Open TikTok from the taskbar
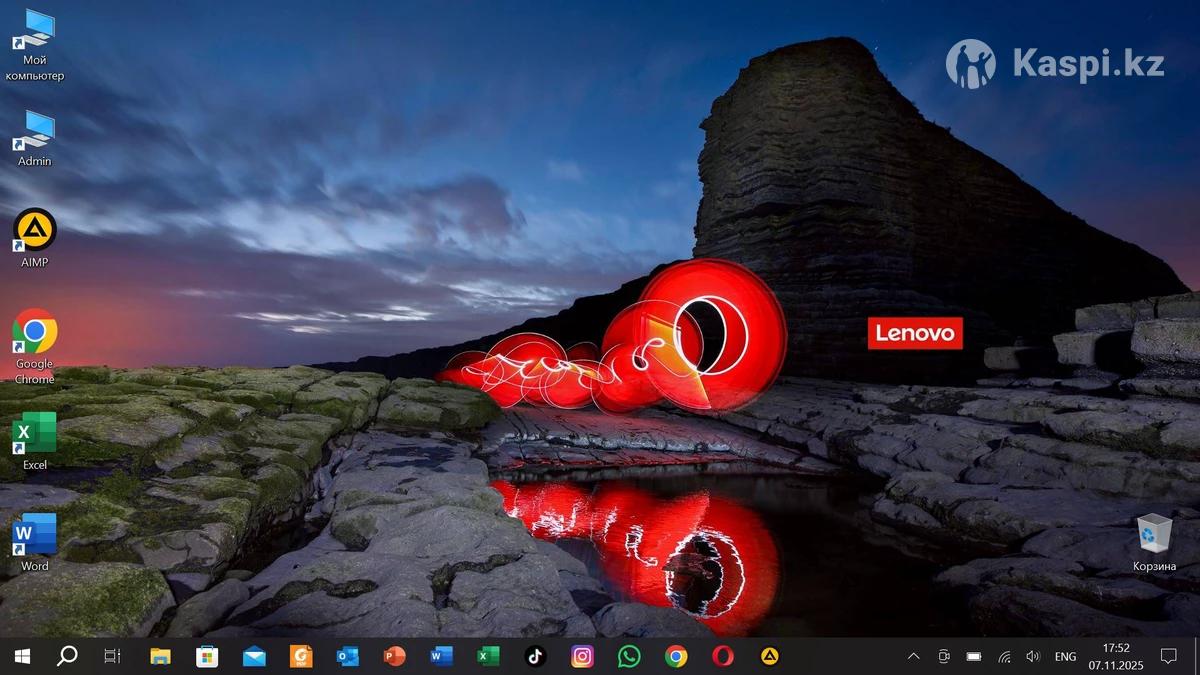Image resolution: width=1200 pixels, height=675 pixels. [535, 656]
